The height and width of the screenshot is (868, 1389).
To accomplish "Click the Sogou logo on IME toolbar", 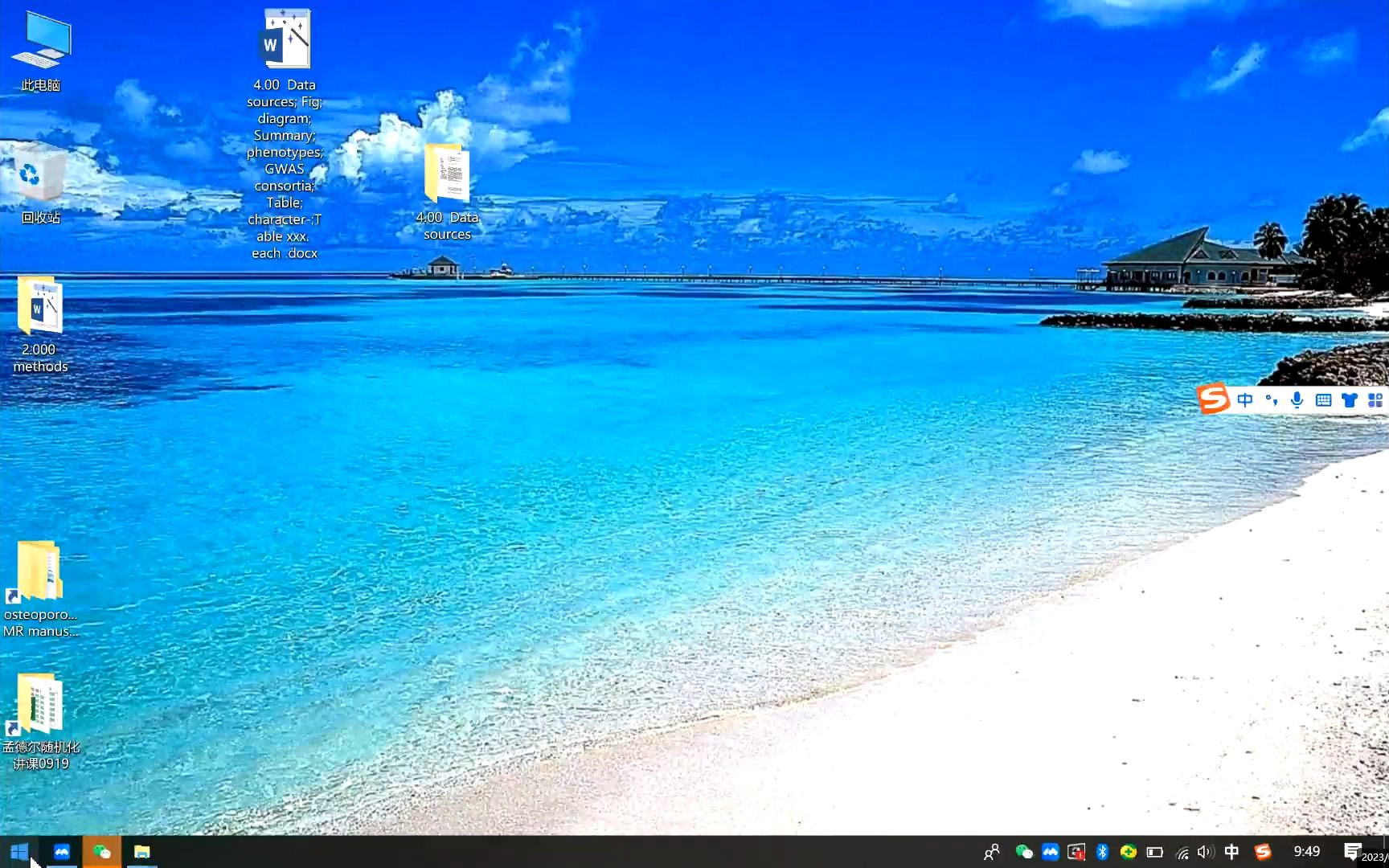I will tap(1213, 398).
